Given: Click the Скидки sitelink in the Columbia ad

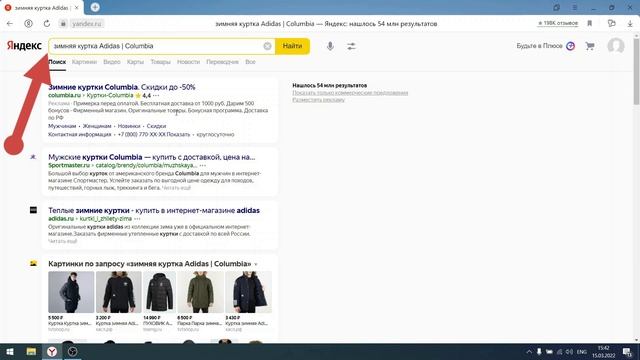Looking at the screenshot, I should (x=156, y=126).
